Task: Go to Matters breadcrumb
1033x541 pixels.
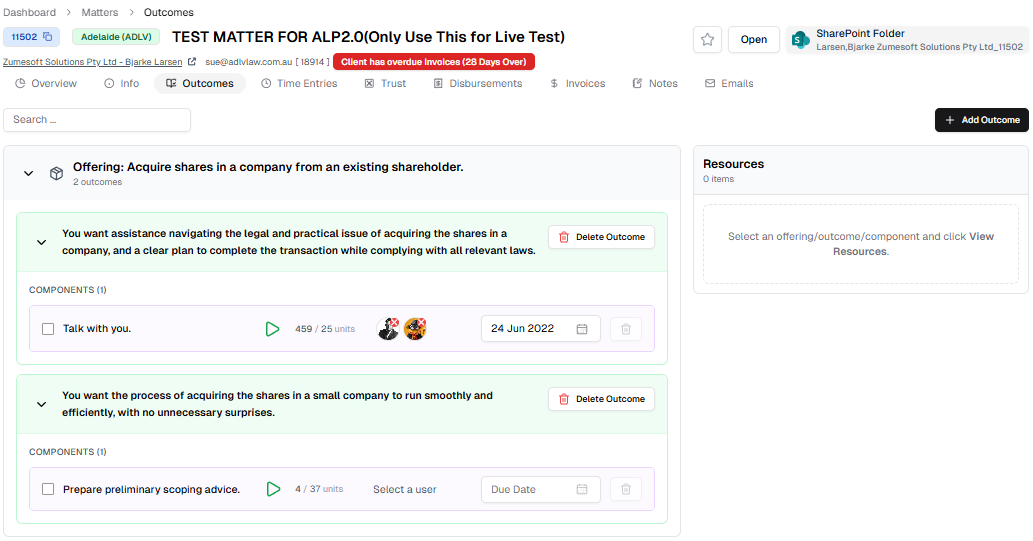Action: [99, 13]
